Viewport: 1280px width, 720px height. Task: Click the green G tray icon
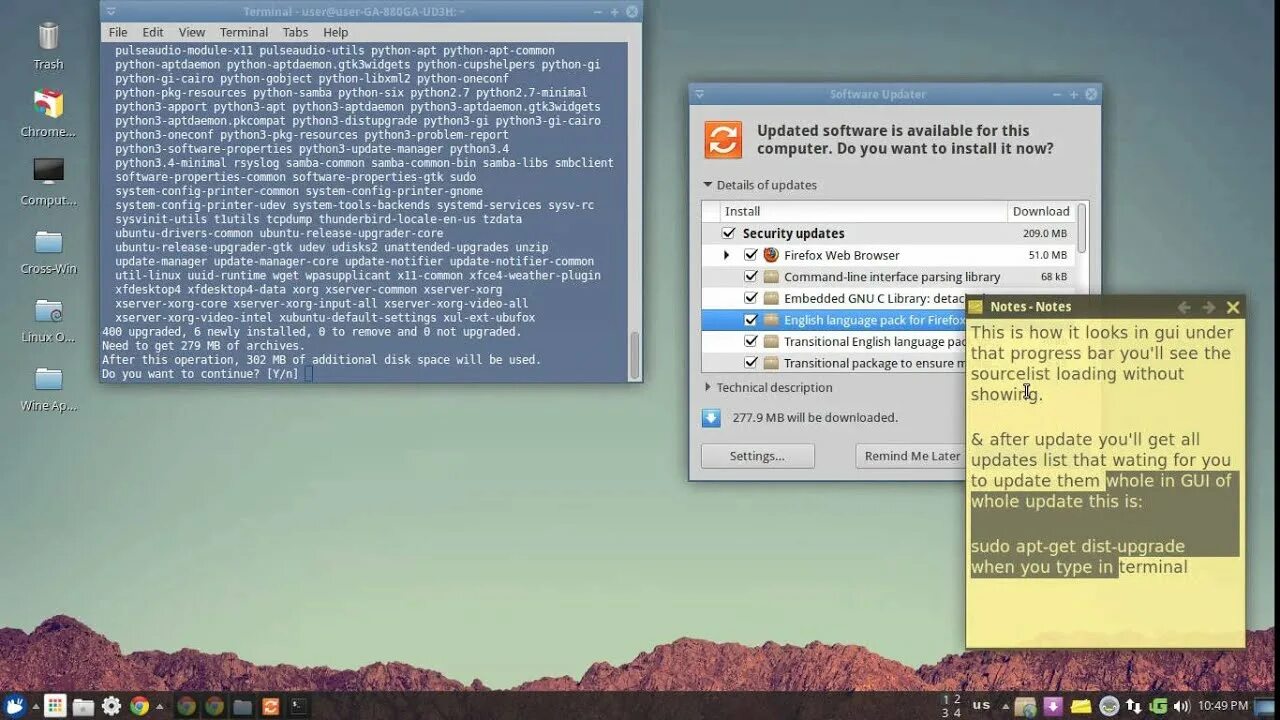pos(1158,706)
